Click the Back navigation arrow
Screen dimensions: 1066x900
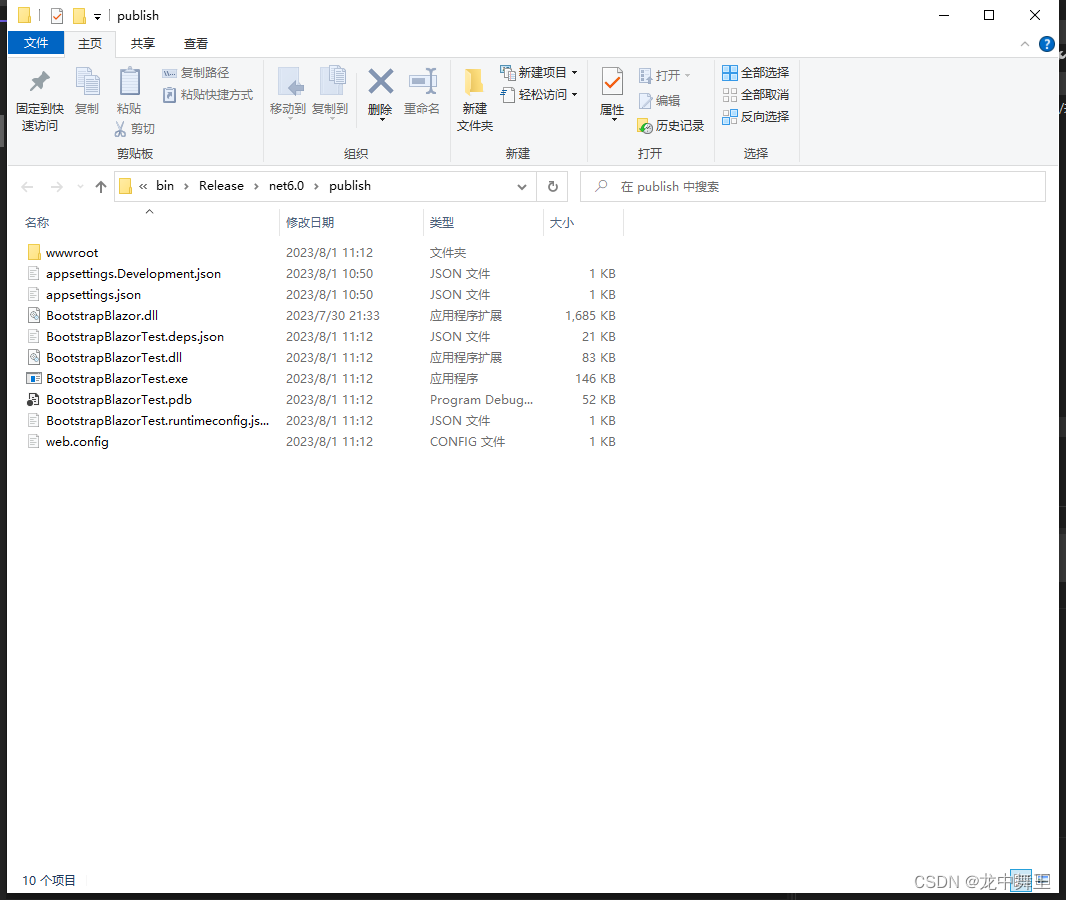click(28, 186)
